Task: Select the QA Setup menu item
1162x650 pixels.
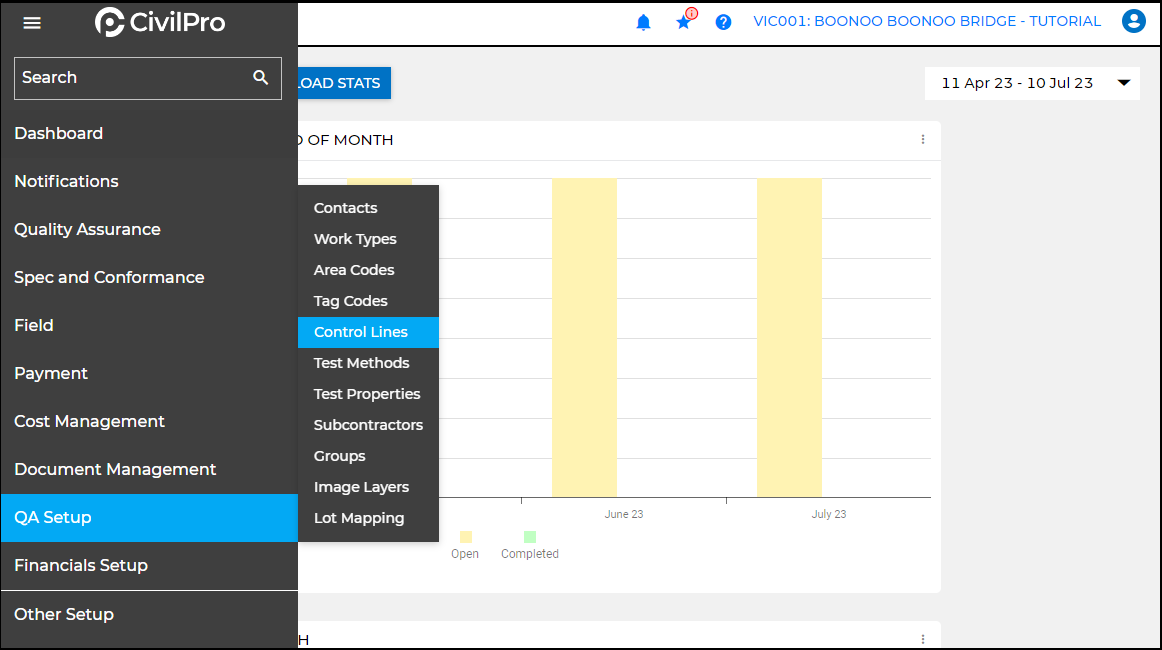Action: click(149, 517)
